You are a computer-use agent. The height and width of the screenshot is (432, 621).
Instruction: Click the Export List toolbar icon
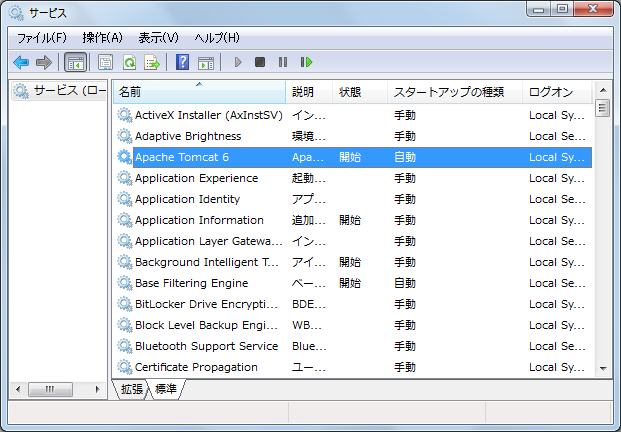(152, 62)
